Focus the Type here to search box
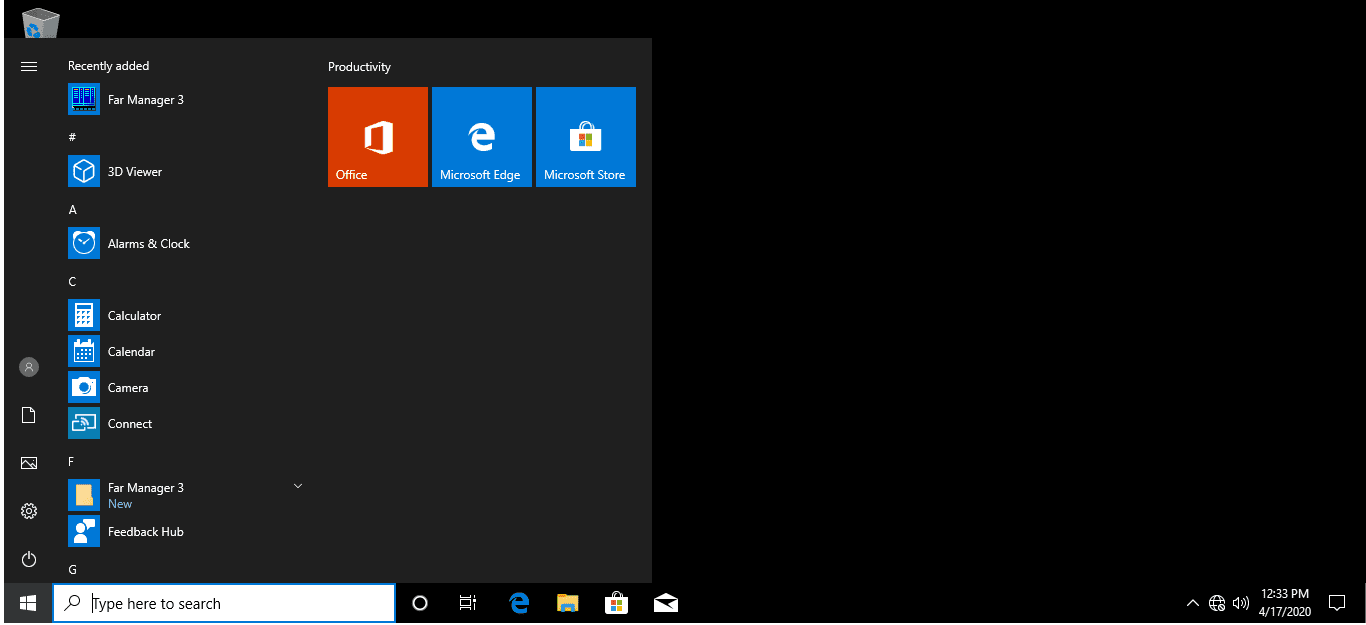 pos(224,603)
